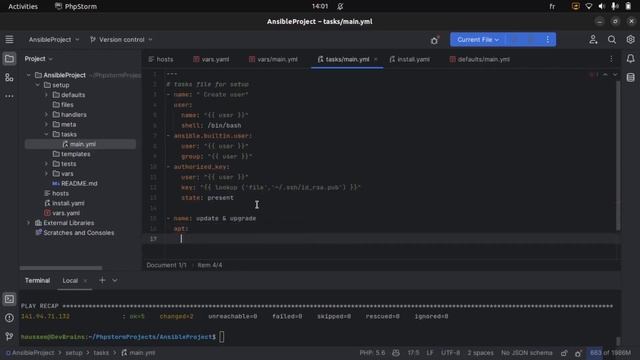The image size is (640, 360).
Task: Collapse the AnsibleProject root node
Action: pos(29,75)
